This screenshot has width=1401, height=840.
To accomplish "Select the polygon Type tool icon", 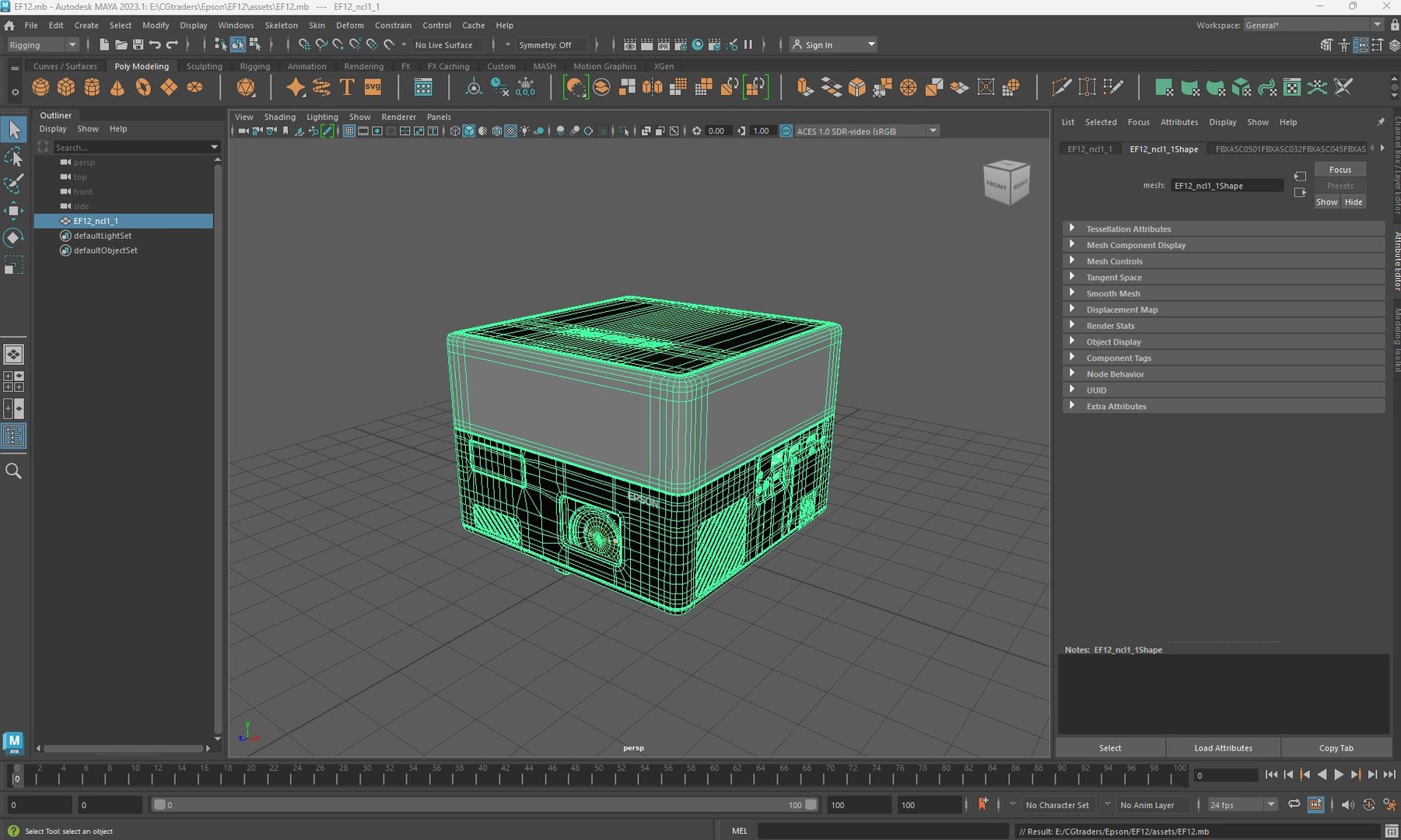I will click(347, 87).
